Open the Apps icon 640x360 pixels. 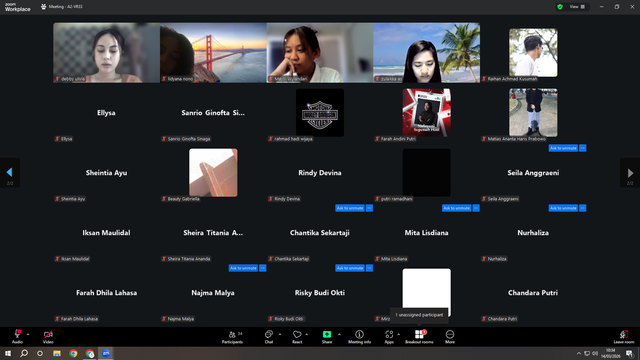click(x=389, y=334)
